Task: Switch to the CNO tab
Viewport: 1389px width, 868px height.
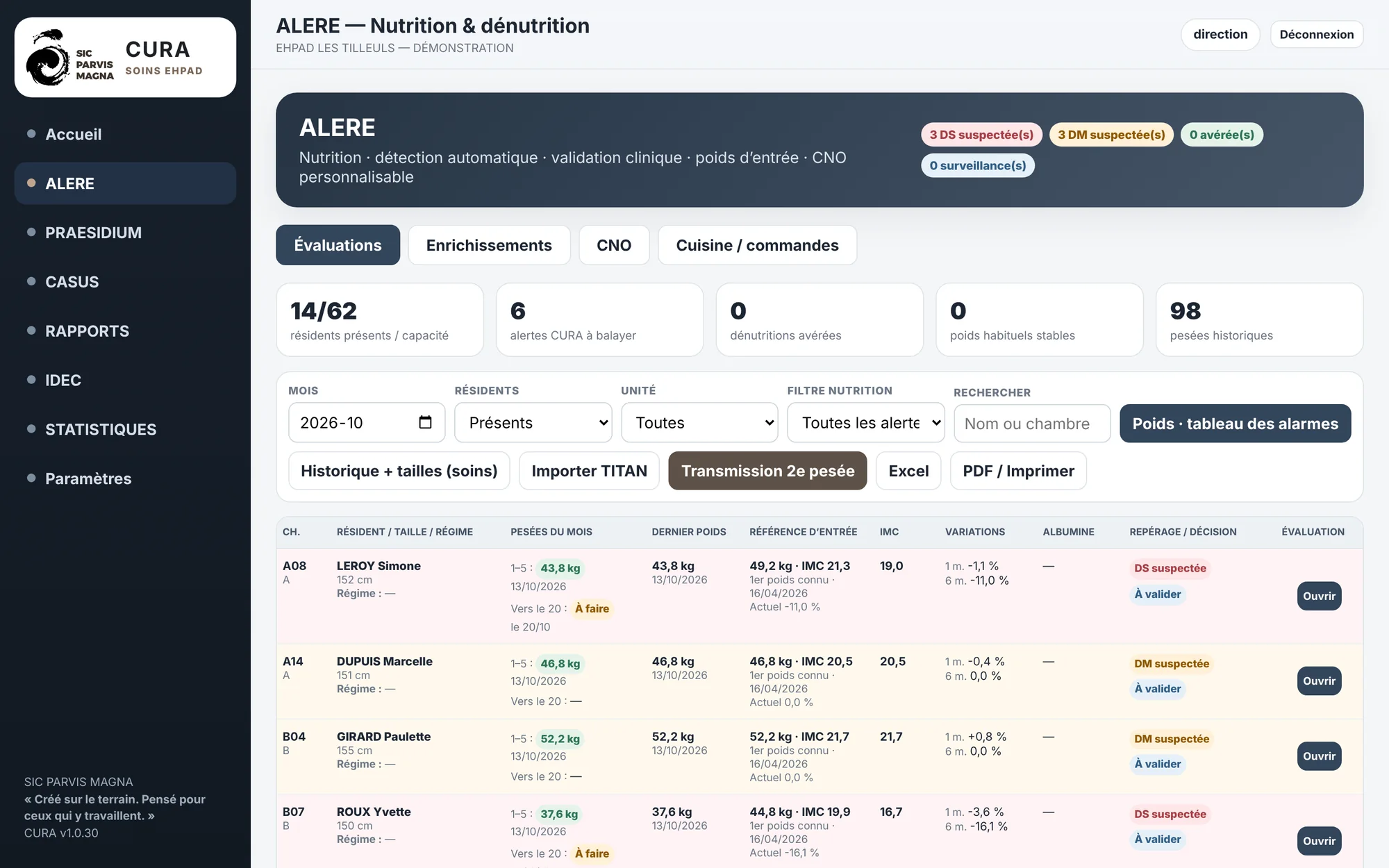Action: tap(614, 245)
